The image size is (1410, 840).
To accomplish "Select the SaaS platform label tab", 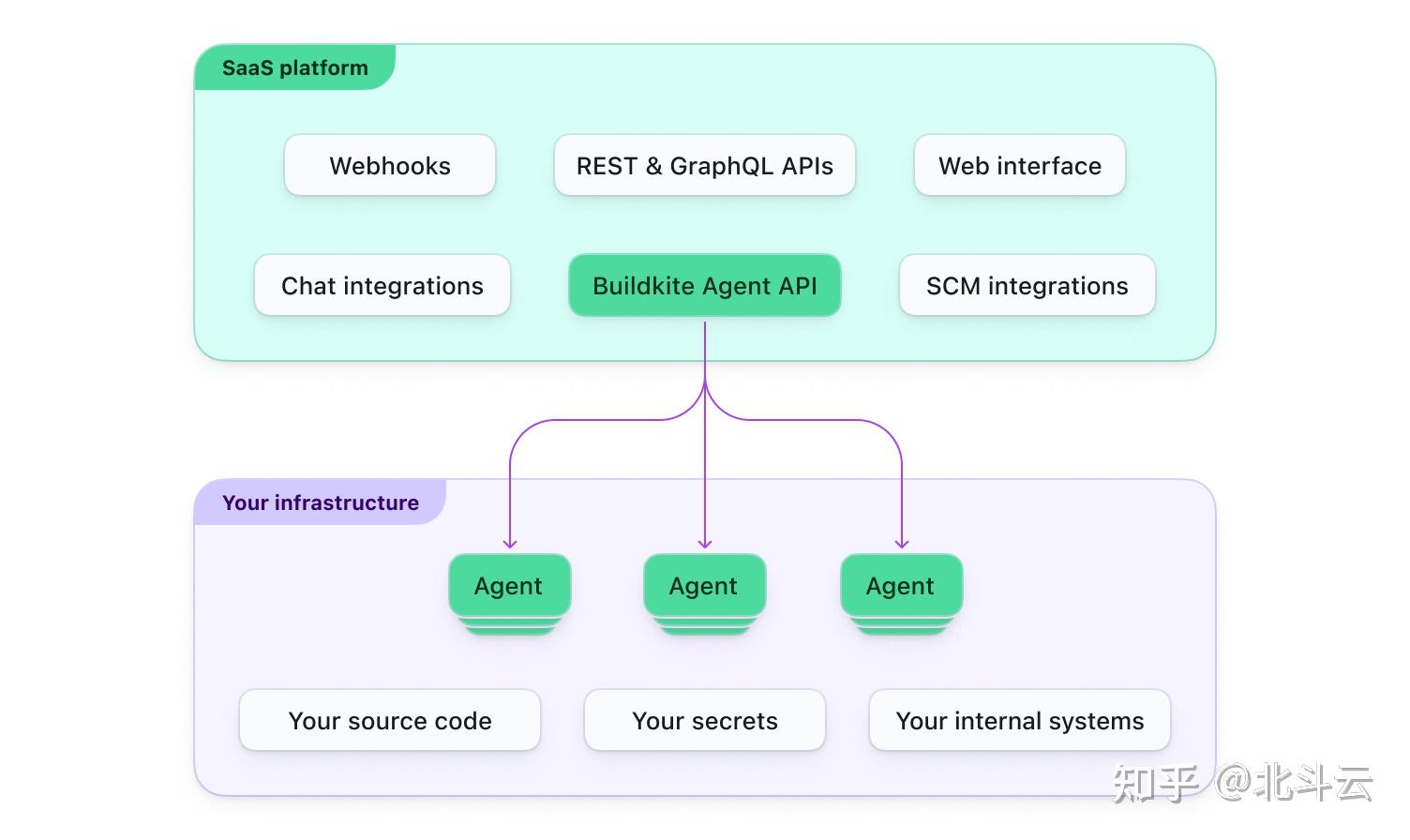I will (295, 67).
